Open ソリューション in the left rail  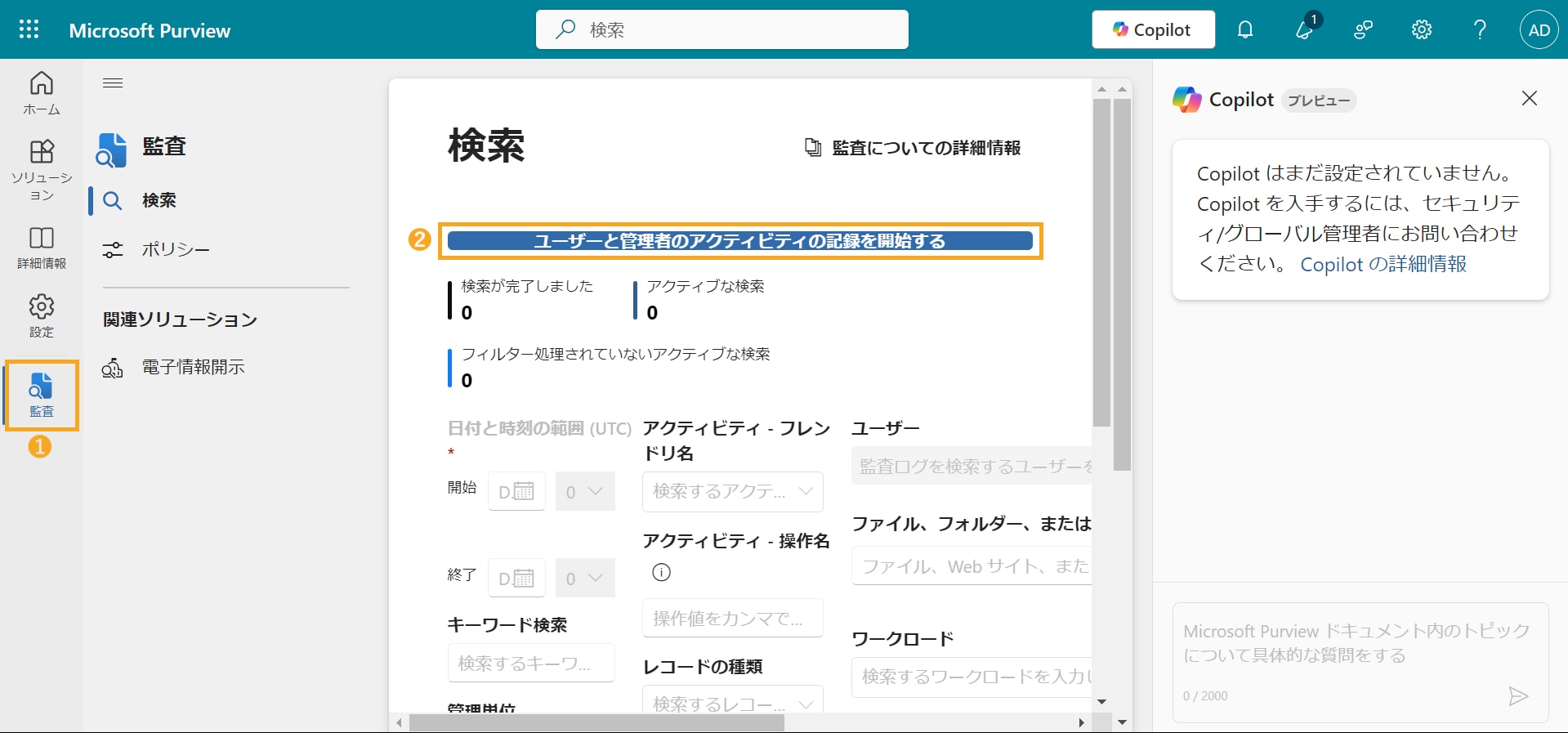[x=42, y=170]
